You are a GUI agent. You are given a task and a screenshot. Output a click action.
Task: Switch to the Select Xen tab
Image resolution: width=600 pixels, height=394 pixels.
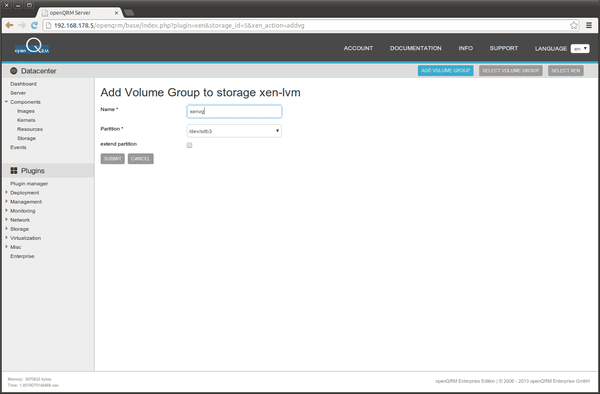566,70
